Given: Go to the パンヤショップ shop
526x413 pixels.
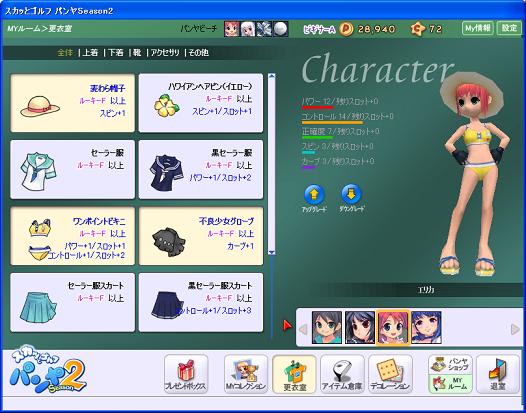Looking at the screenshot, I should (450, 365).
